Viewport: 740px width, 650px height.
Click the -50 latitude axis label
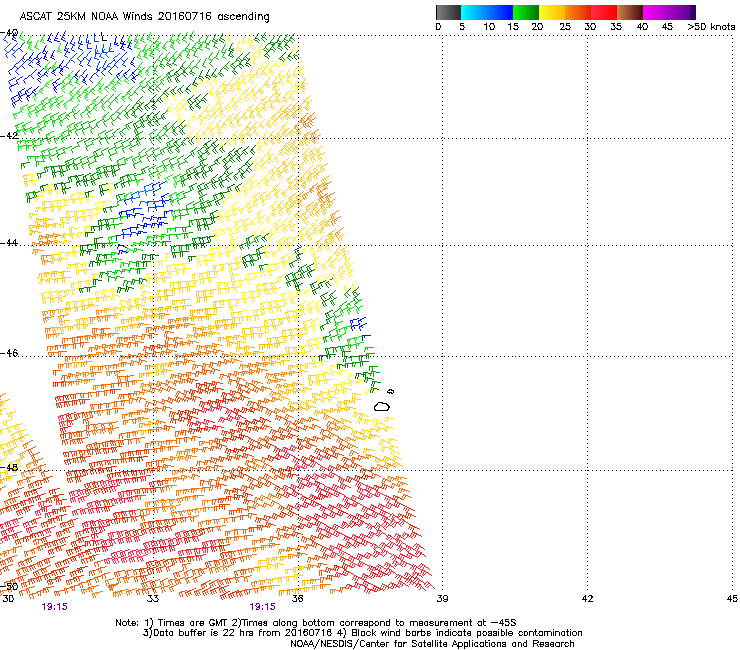point(9,586)
